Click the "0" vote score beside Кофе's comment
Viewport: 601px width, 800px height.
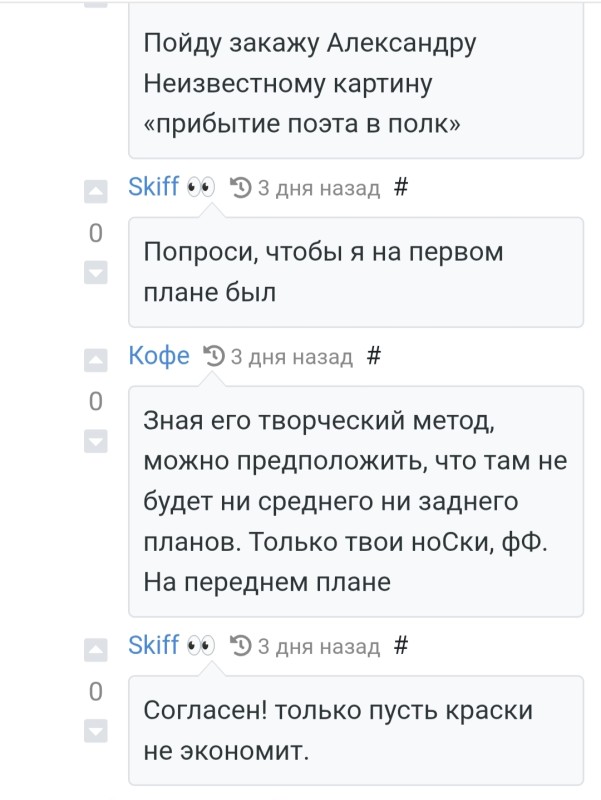point(95,400)
